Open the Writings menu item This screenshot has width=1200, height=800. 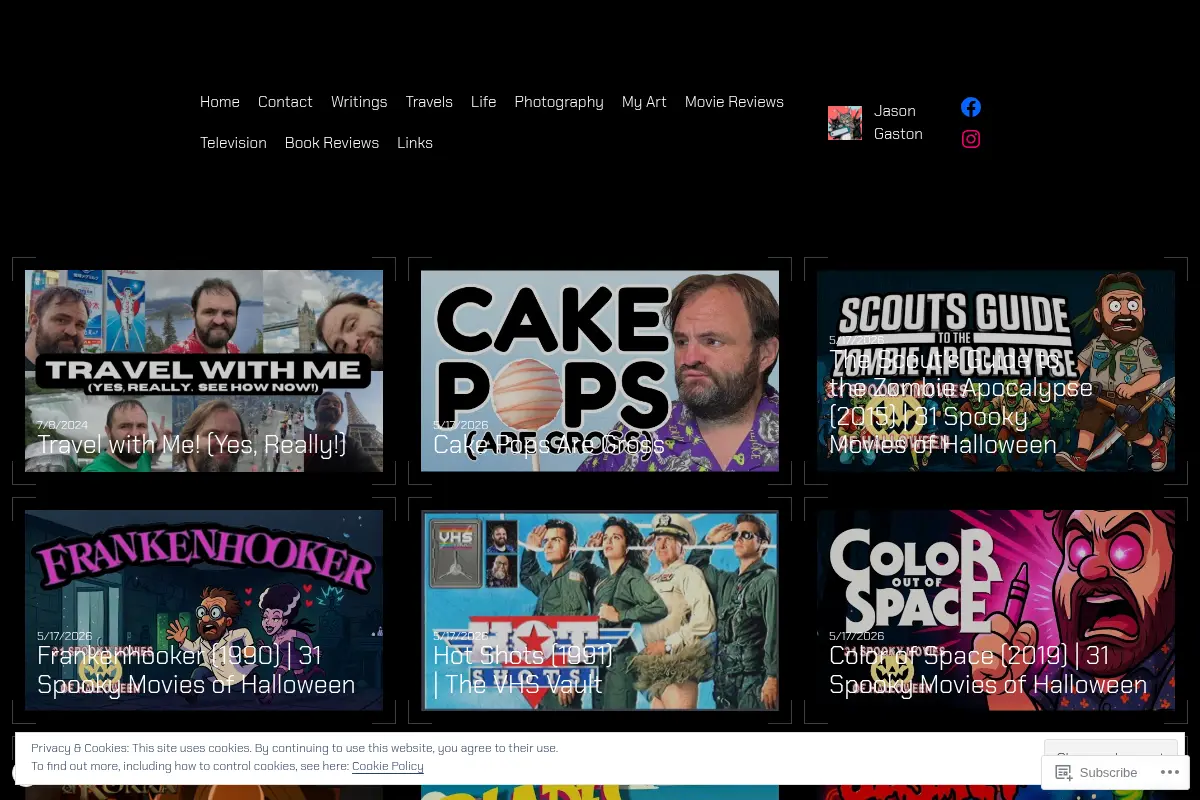click(x=359, y=102)
